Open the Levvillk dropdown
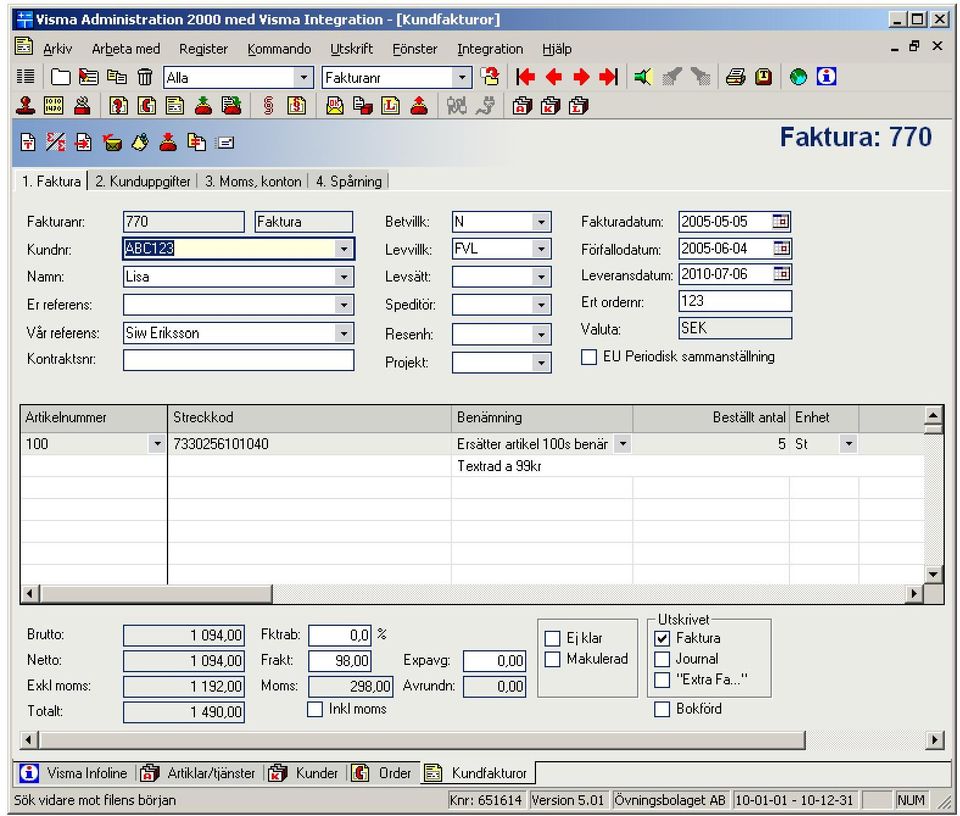The image size is (960, 816). coord(541,249)
